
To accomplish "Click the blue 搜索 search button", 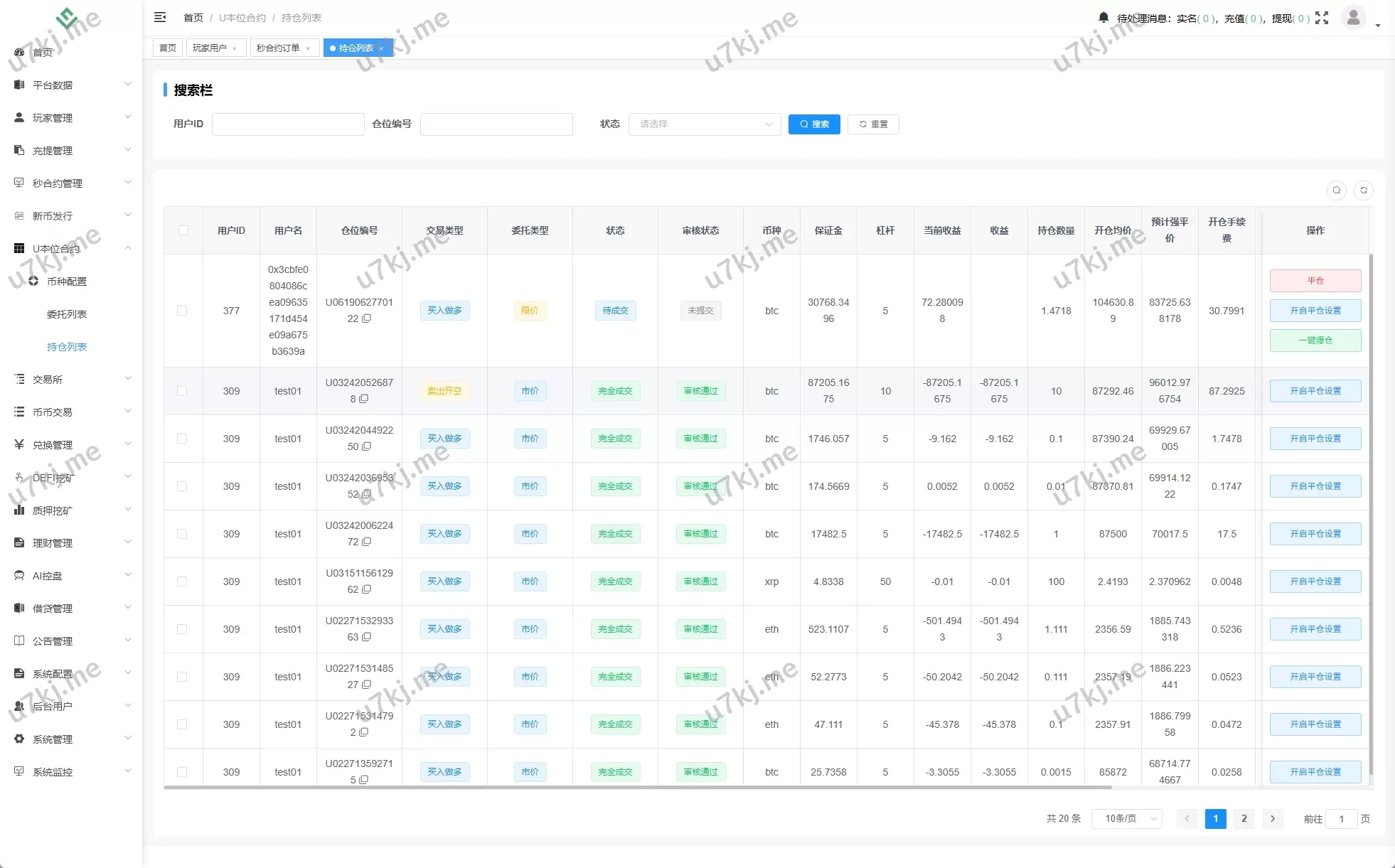I will click(x=813, y=124).
